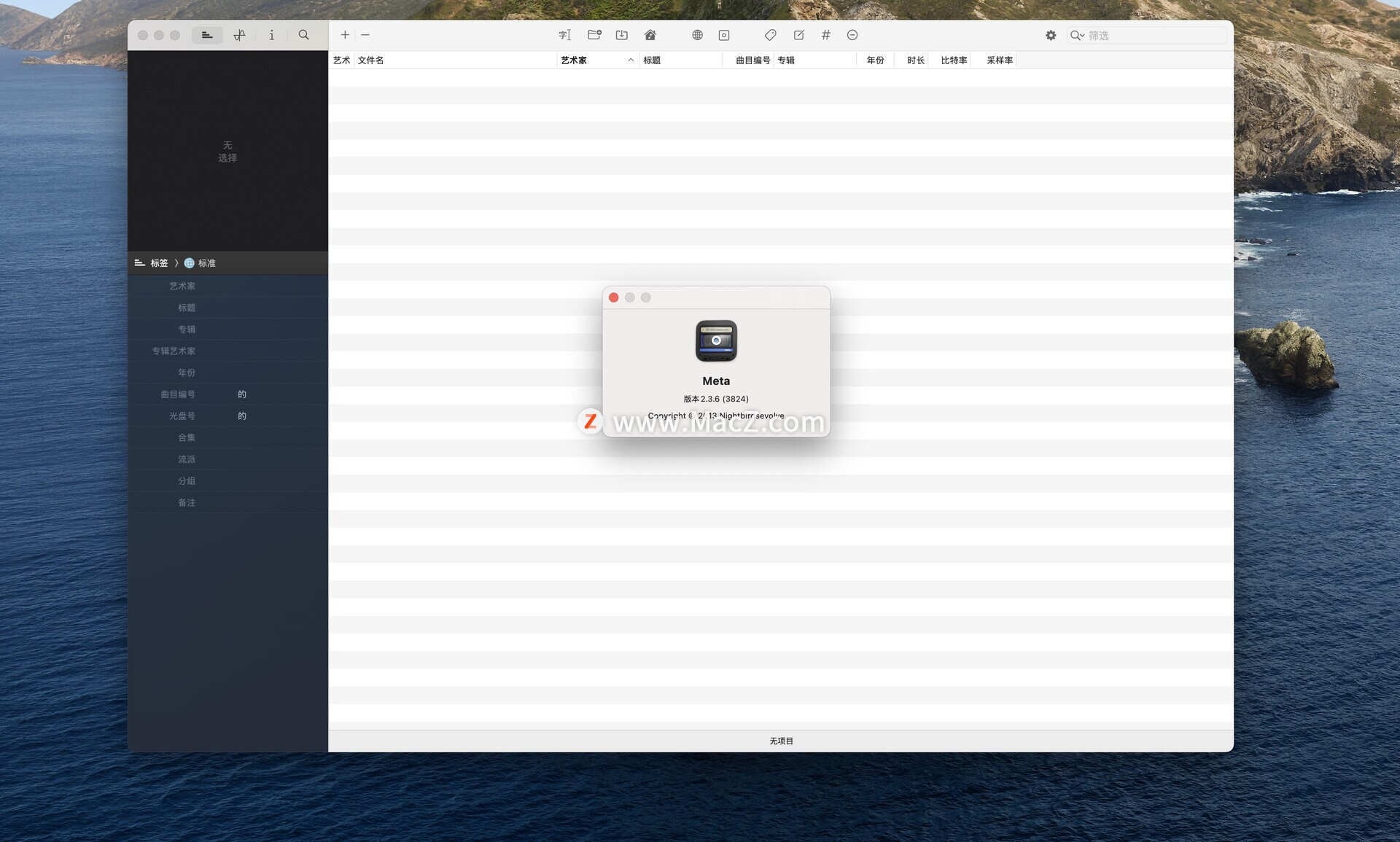Click the edit pencil square icon
Screen dimensions: 1400x842
coord(798,35)
